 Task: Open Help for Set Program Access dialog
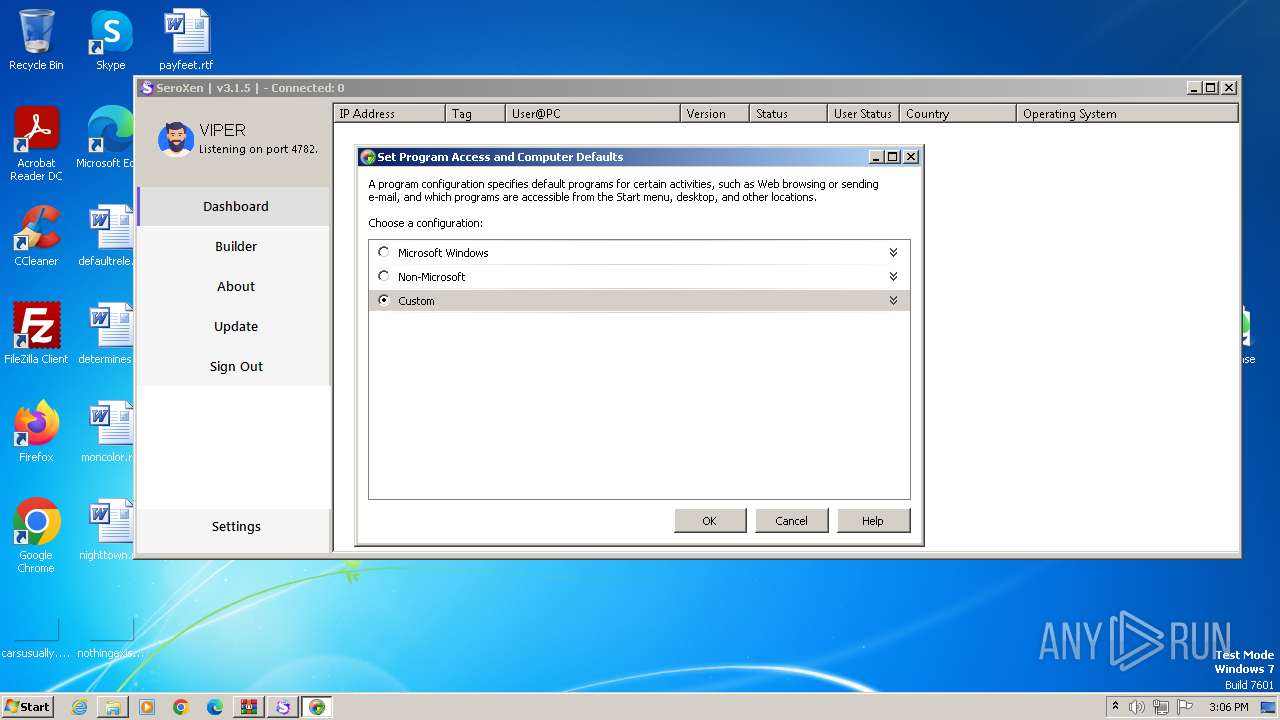point(873,521)
